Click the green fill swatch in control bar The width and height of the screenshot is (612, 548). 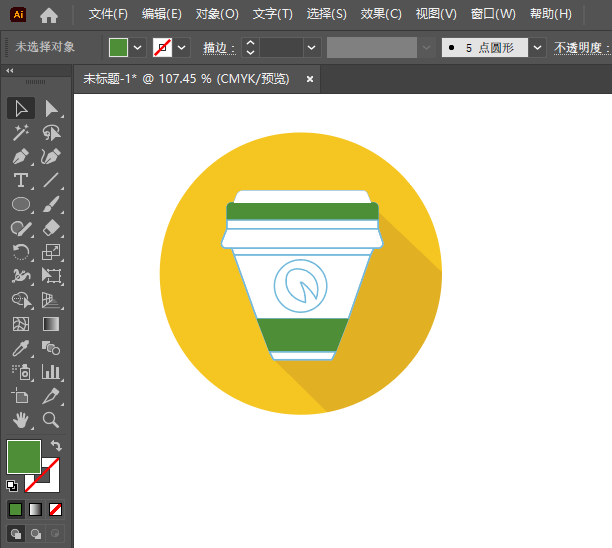pyautogui.click(x=118, y=48)
